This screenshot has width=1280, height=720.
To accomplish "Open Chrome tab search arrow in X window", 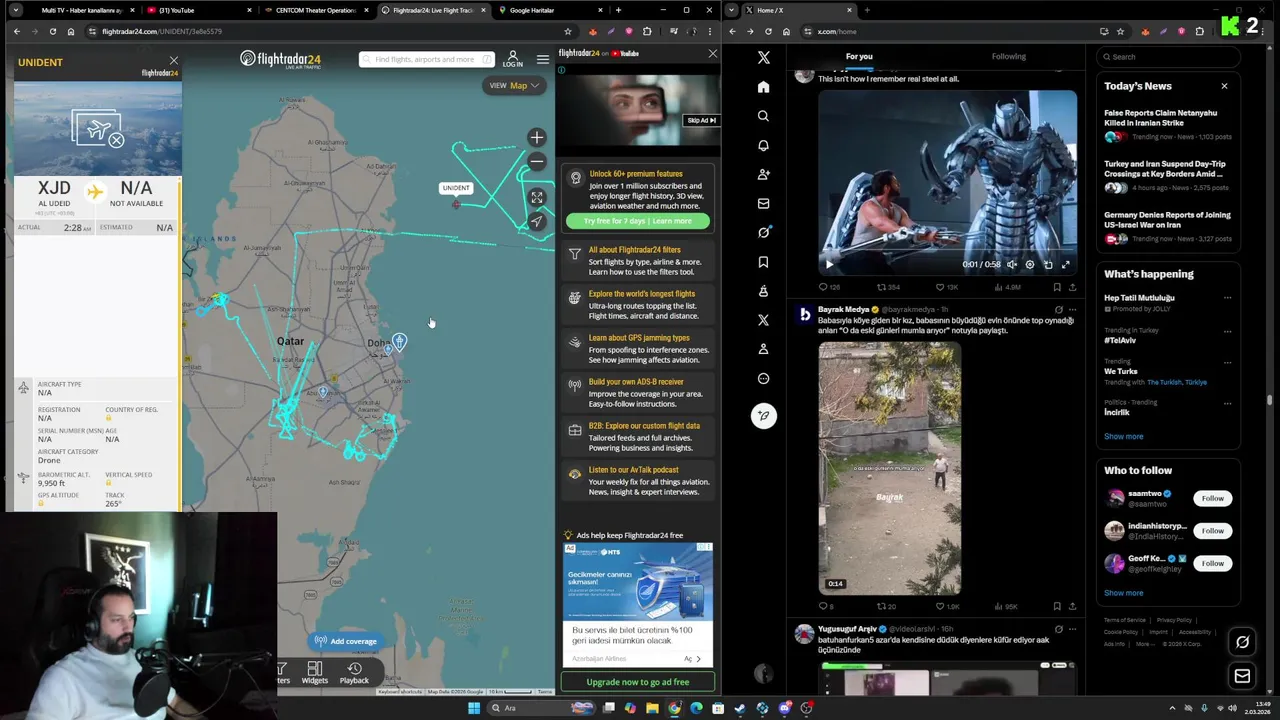I will point(733,10).
